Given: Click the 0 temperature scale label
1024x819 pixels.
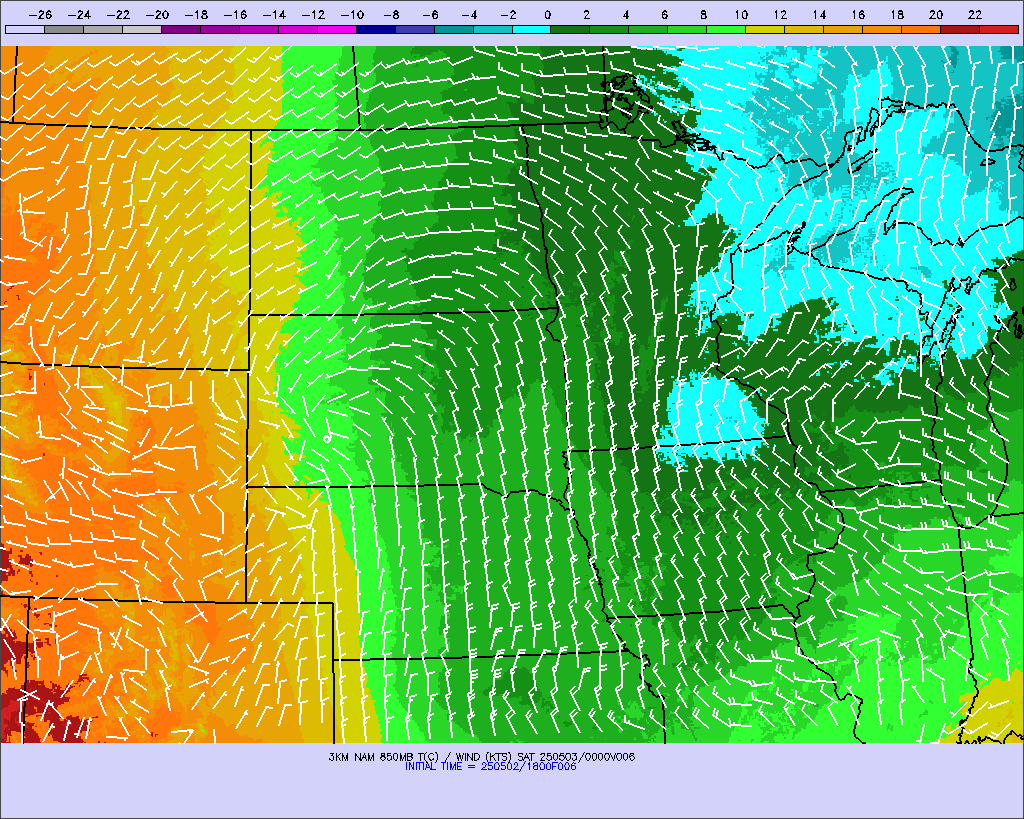Looking at the screenshot, I should (547, 14).
